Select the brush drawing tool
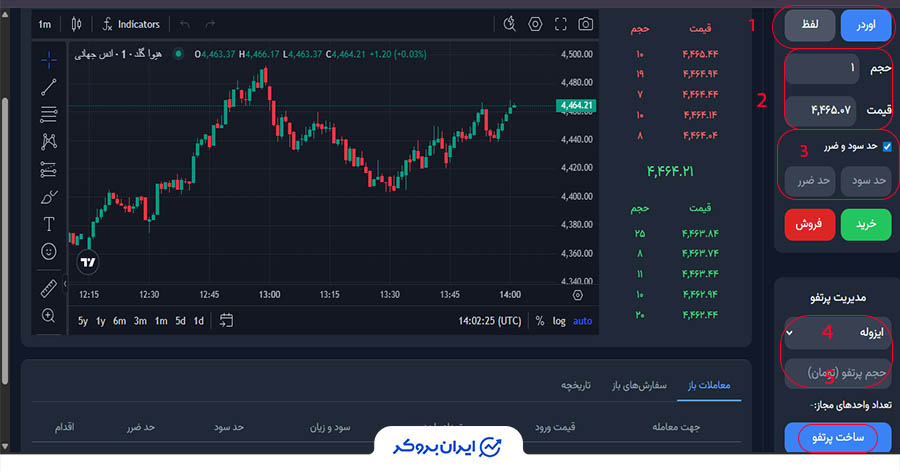 [x=49, y=197]
